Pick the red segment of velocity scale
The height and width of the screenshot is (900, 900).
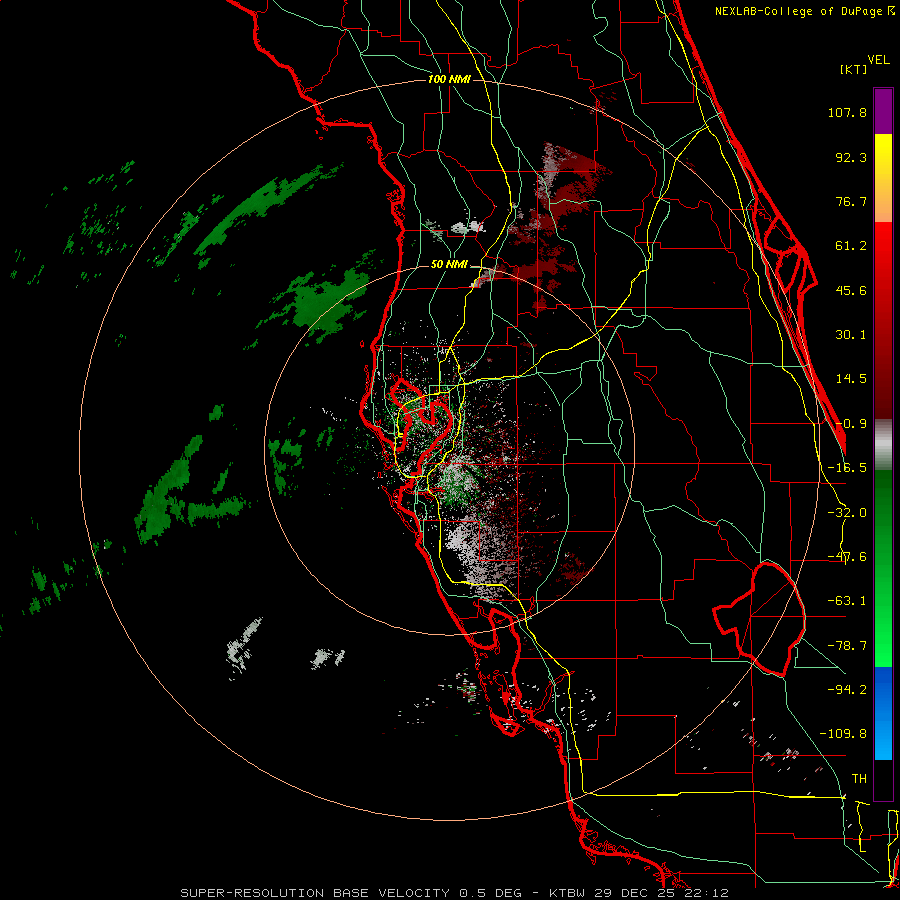(883, 320)
